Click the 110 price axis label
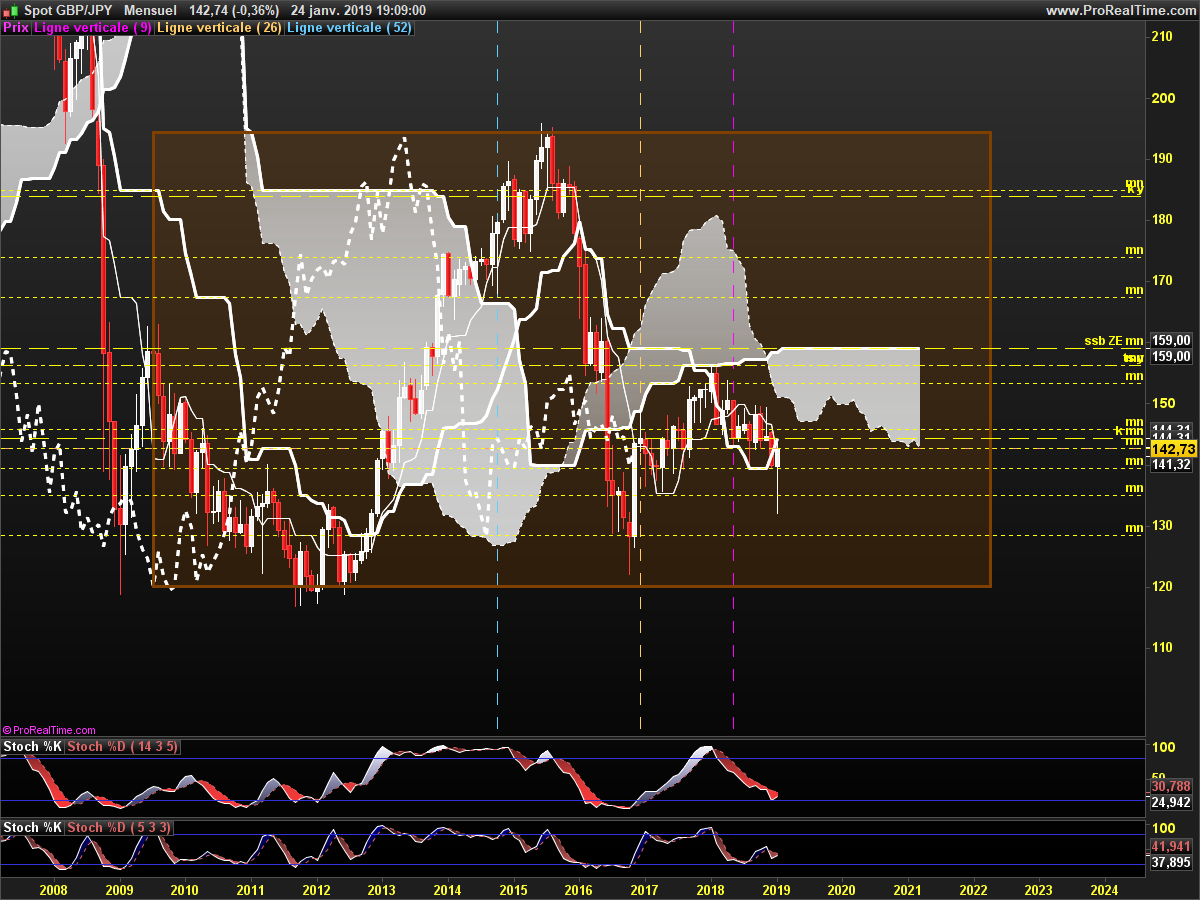This screenshot has height=900, width=1200. (1163, 647)
